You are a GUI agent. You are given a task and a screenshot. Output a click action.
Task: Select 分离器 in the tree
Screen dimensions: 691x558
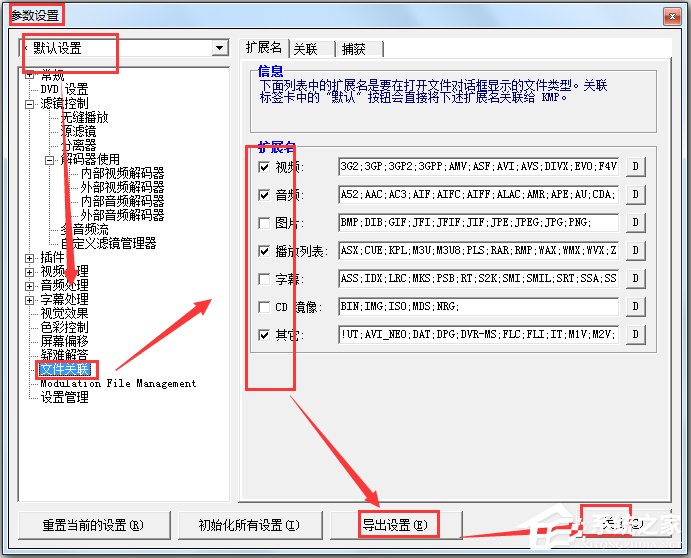click(x=78, y=145)
